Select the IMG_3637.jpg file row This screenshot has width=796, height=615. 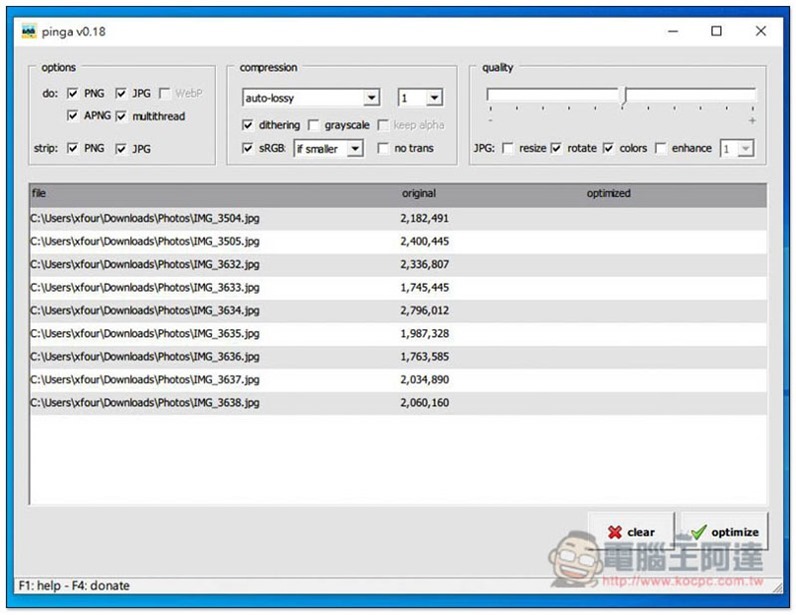(398, 379)
